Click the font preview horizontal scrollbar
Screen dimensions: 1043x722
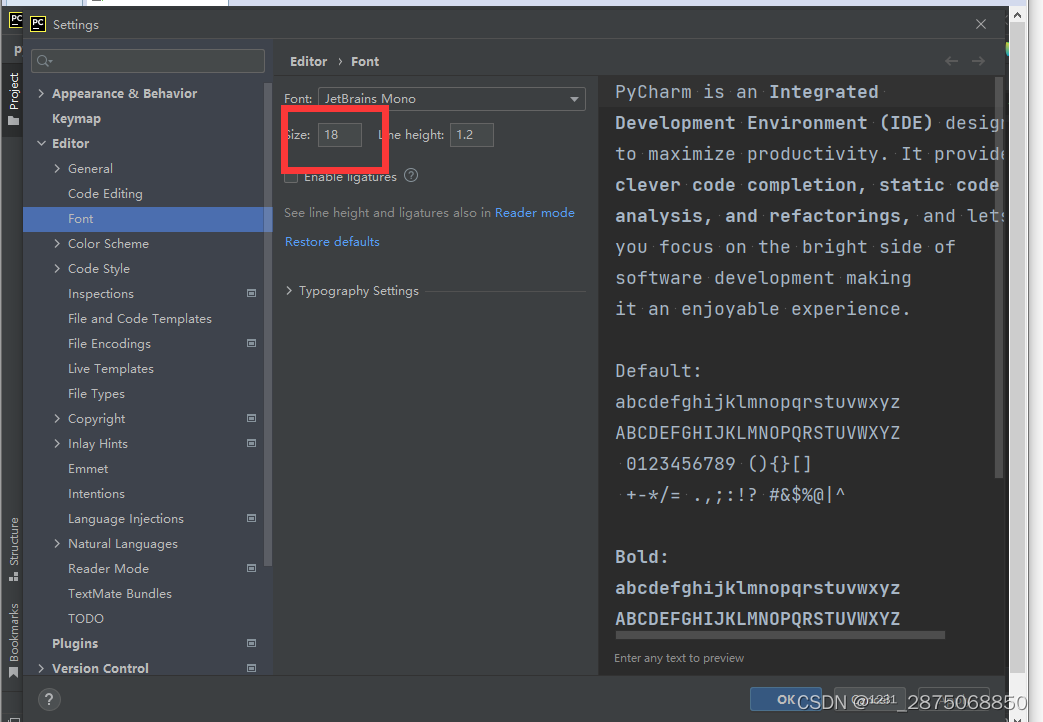click(780, 635)
